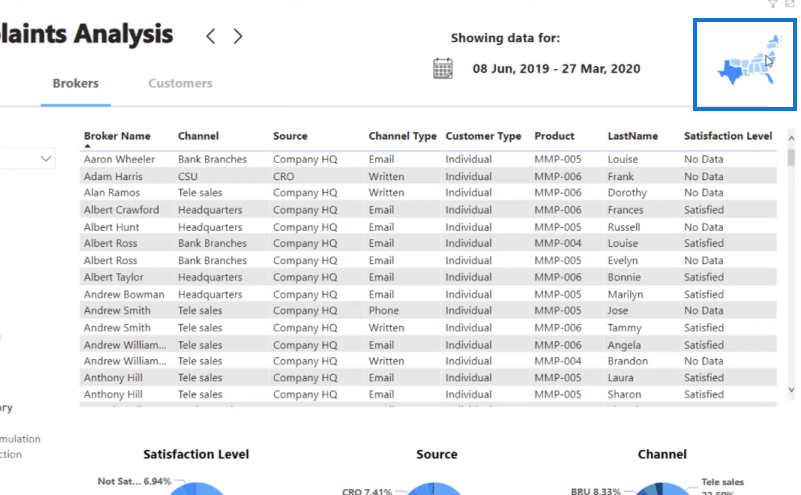
Task: Select Albert Taylor broker cell
Action: [113, 277]
